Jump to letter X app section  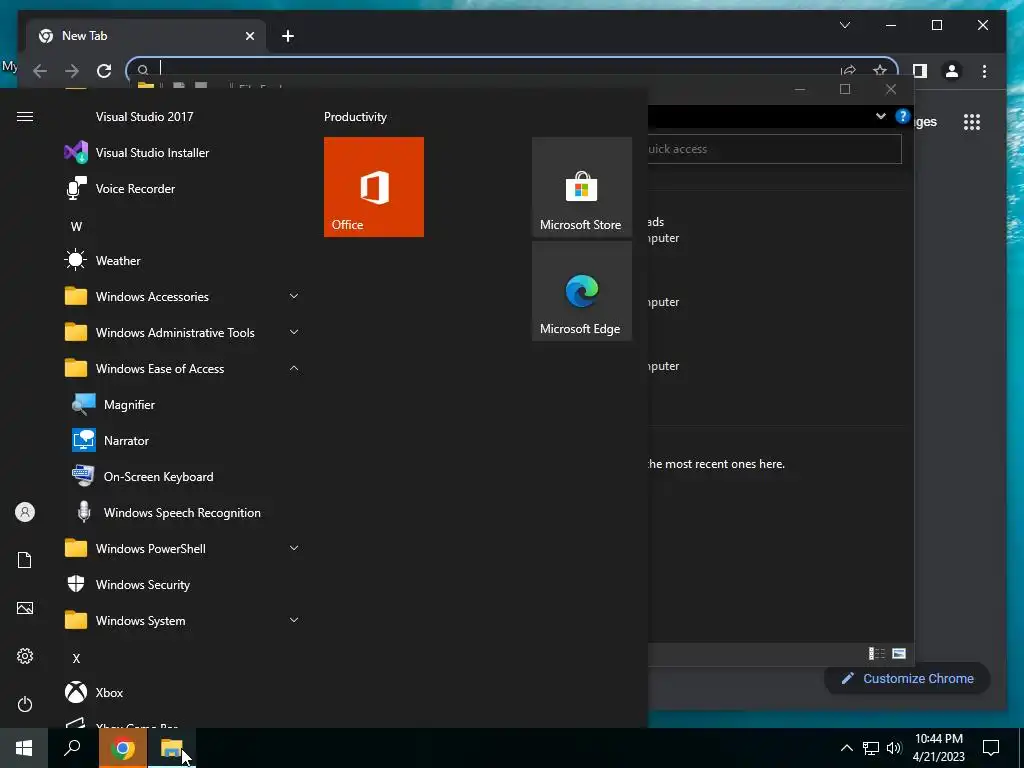pos(76,658)
